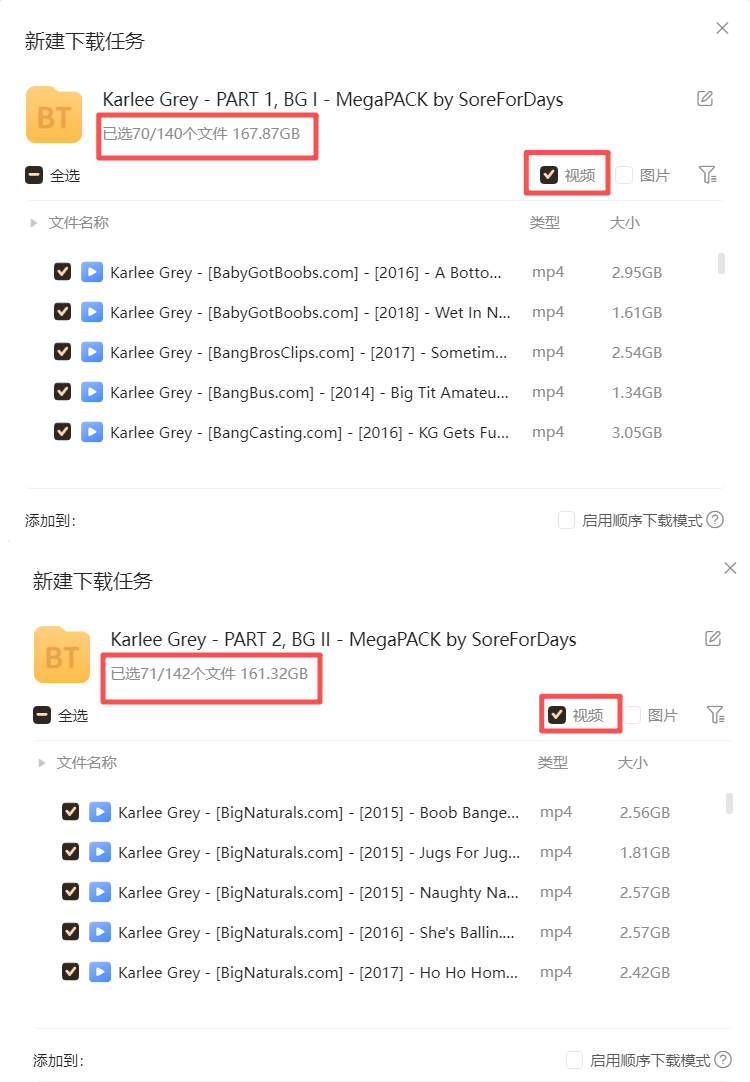Open help icon beside sequential download in PART 1
Image resolution: width=750 pixels, height=1082 pixels.
[716, 520]
